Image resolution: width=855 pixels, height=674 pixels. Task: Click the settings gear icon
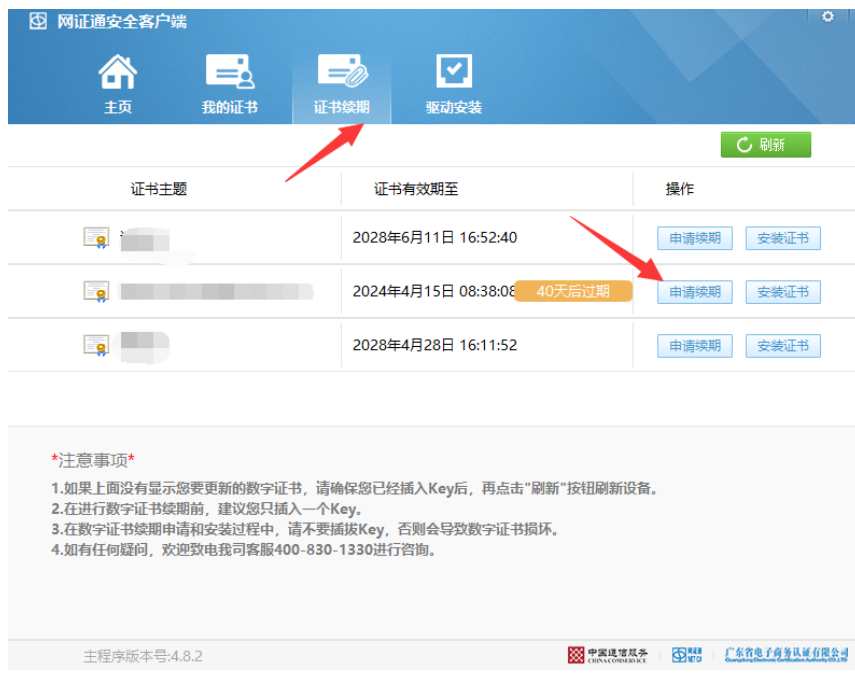[x=827, y=17]
